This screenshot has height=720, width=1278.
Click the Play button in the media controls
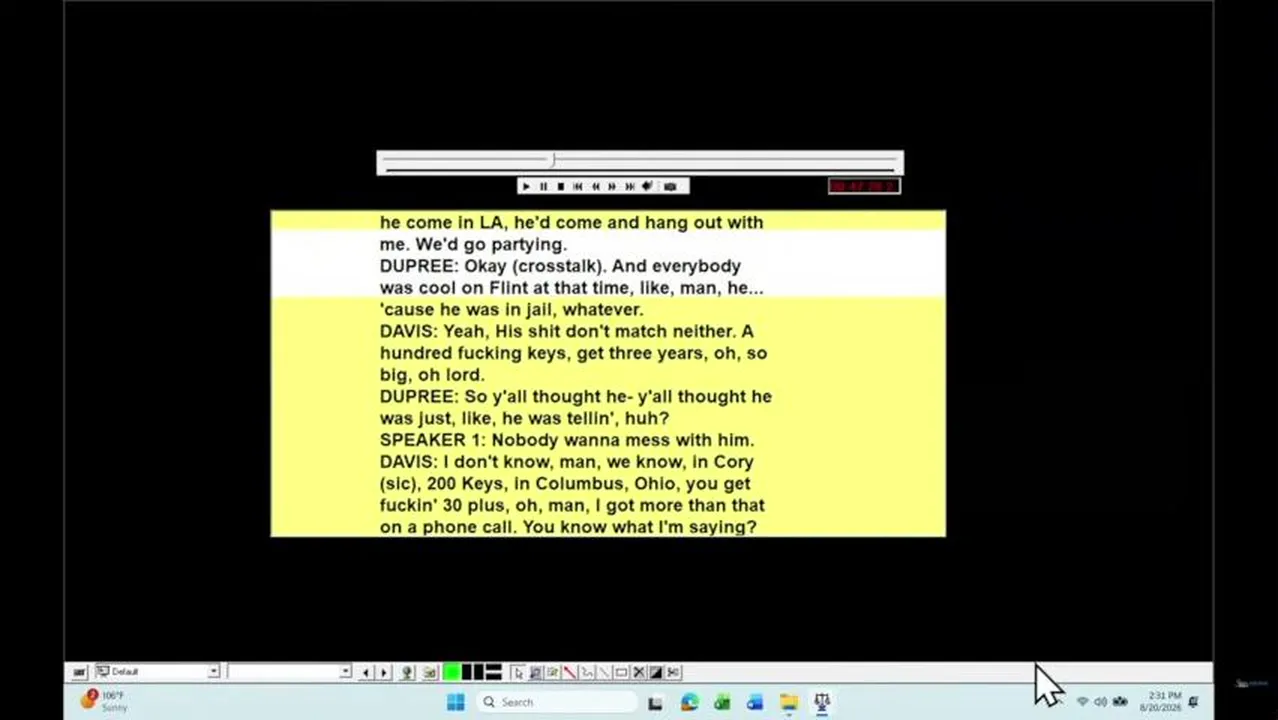[526, 186]
